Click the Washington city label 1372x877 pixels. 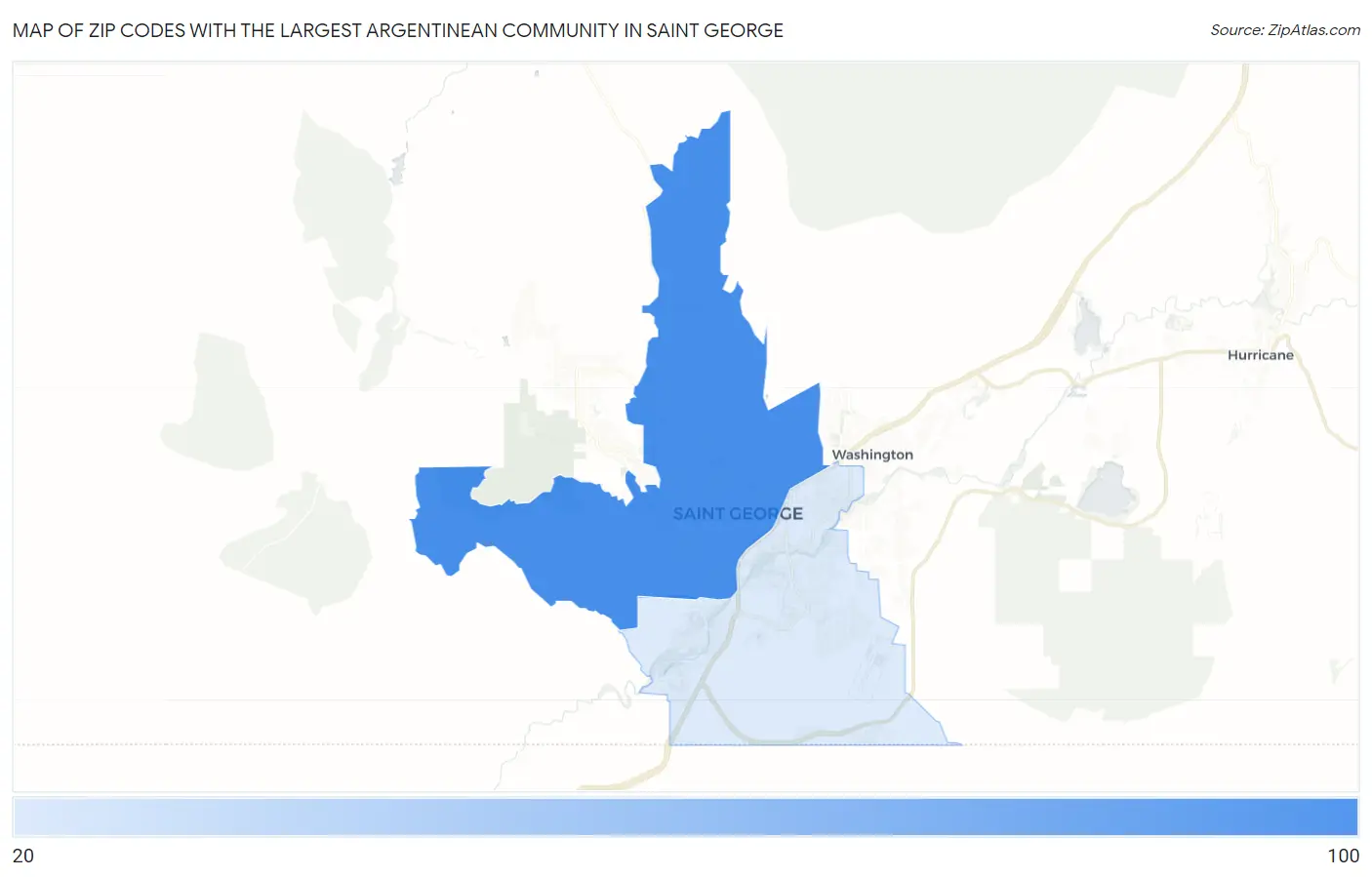point(872,455)
